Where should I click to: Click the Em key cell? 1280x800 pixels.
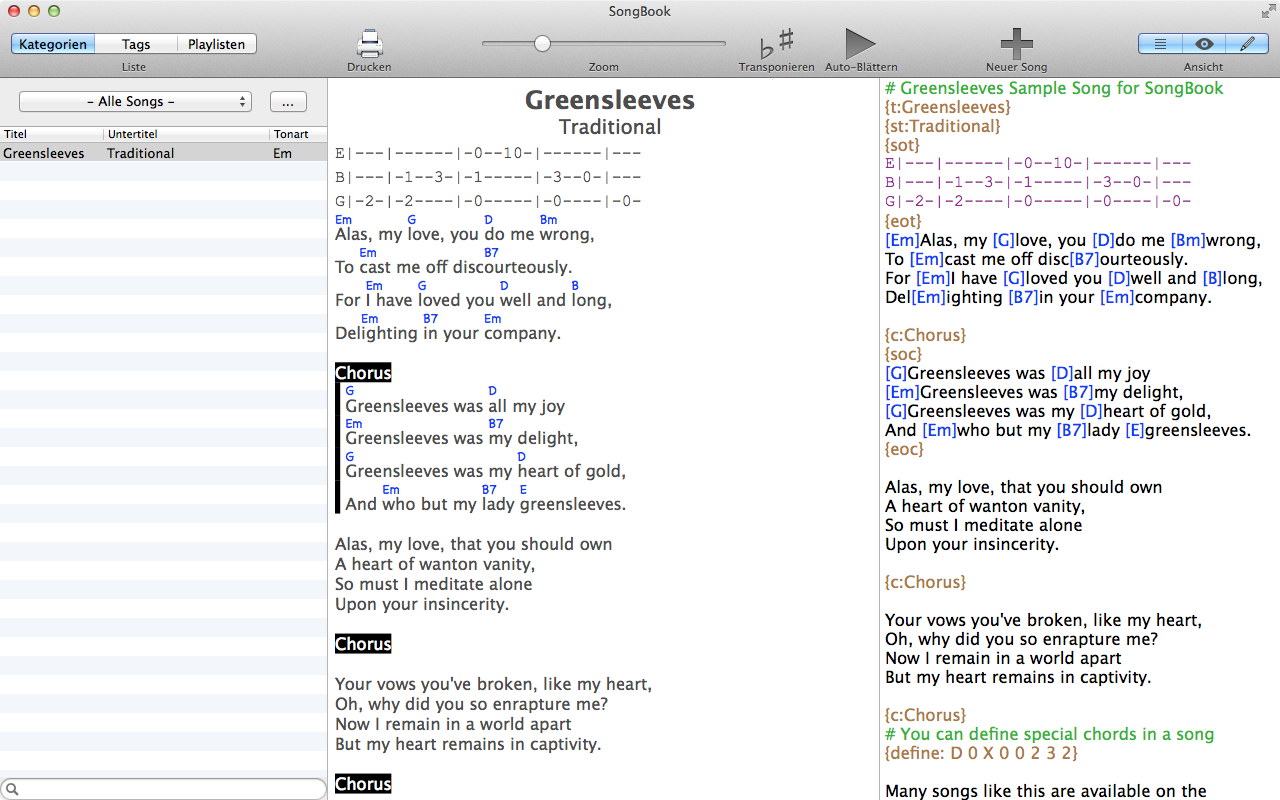click(x=282, y=153)
